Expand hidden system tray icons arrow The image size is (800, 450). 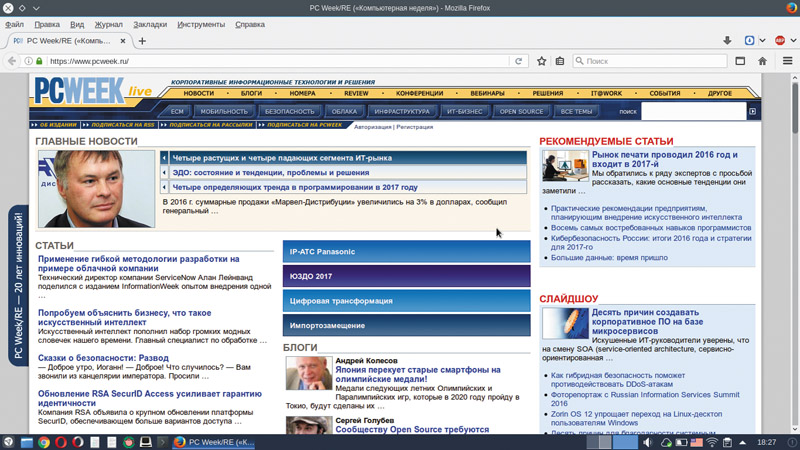pos(743,442)
